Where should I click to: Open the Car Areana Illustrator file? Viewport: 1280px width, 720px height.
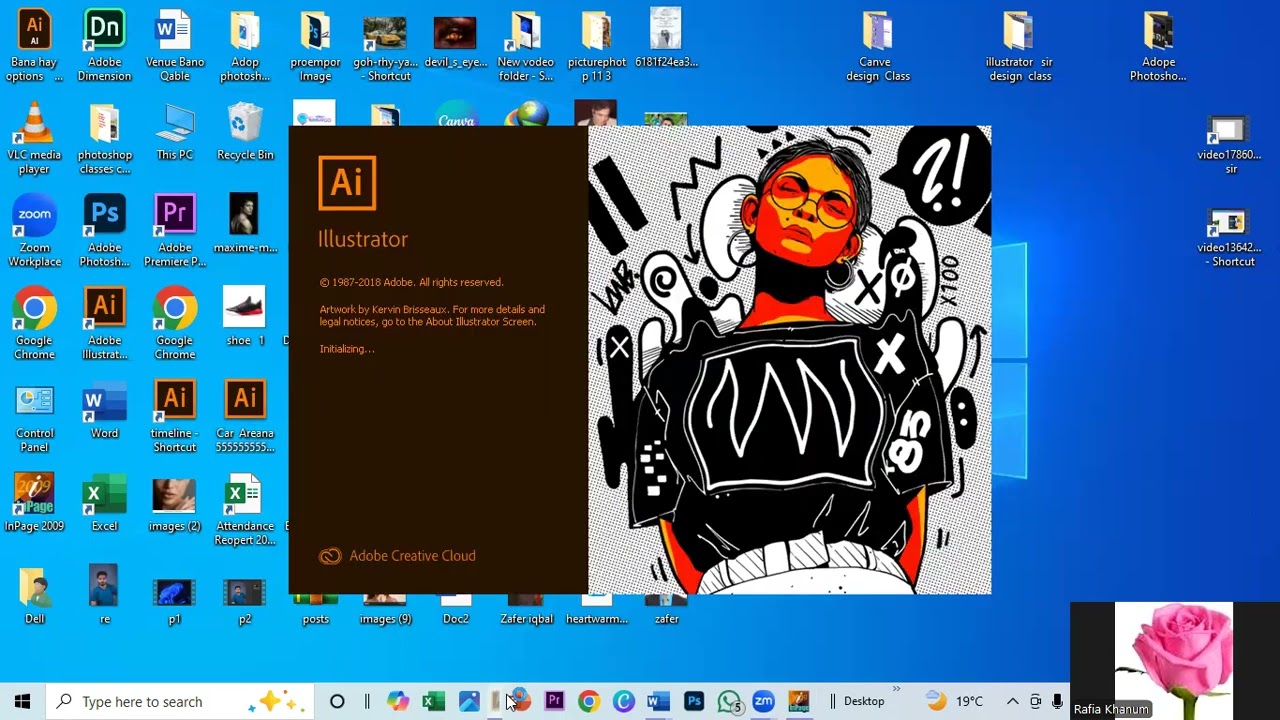(245, 417)
